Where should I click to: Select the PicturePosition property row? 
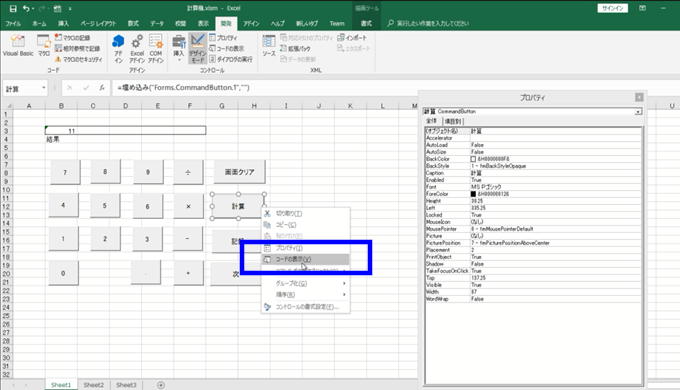click(533, 243)
